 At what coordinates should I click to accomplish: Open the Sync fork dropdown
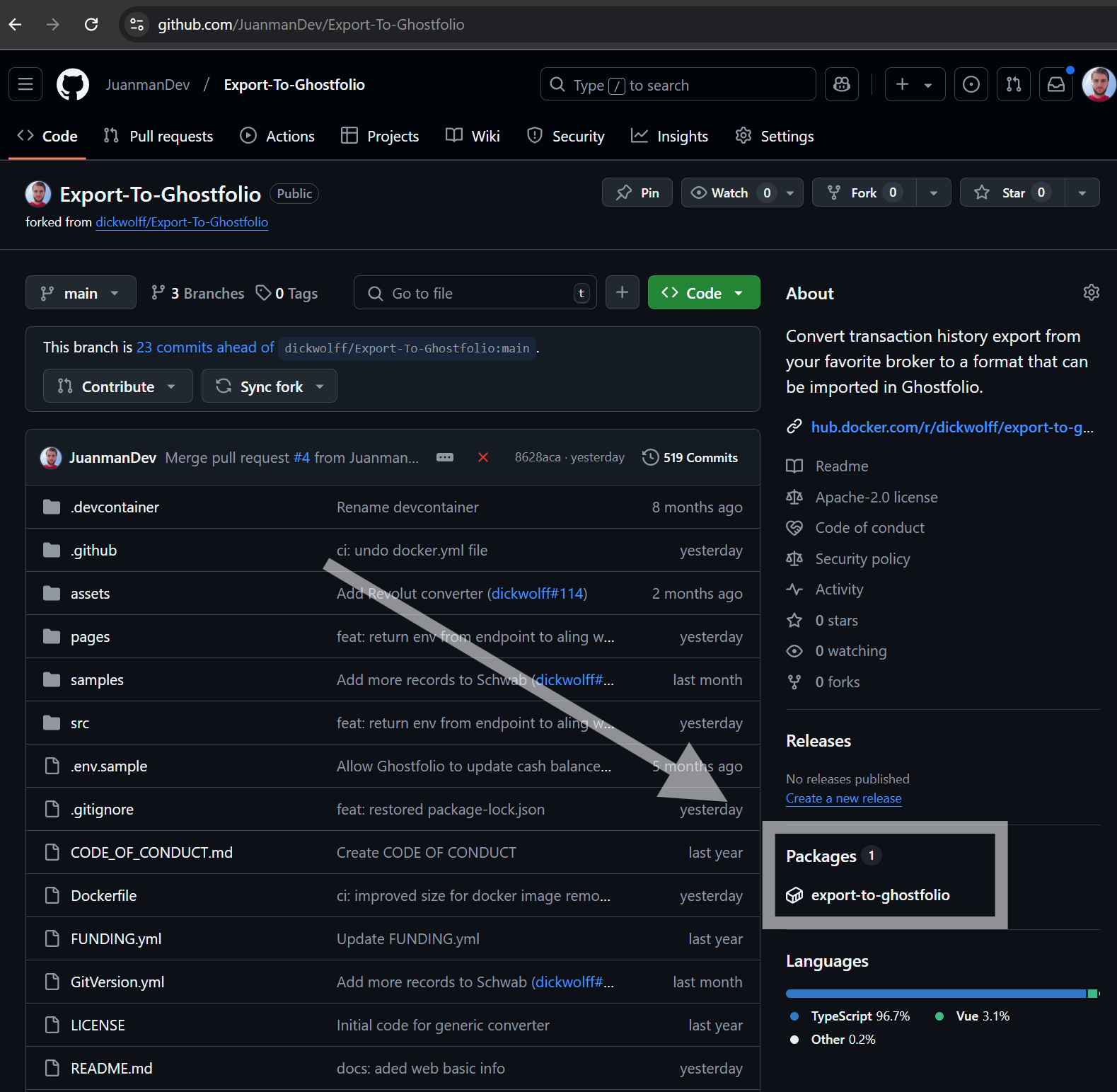click(x=269, y=386)
